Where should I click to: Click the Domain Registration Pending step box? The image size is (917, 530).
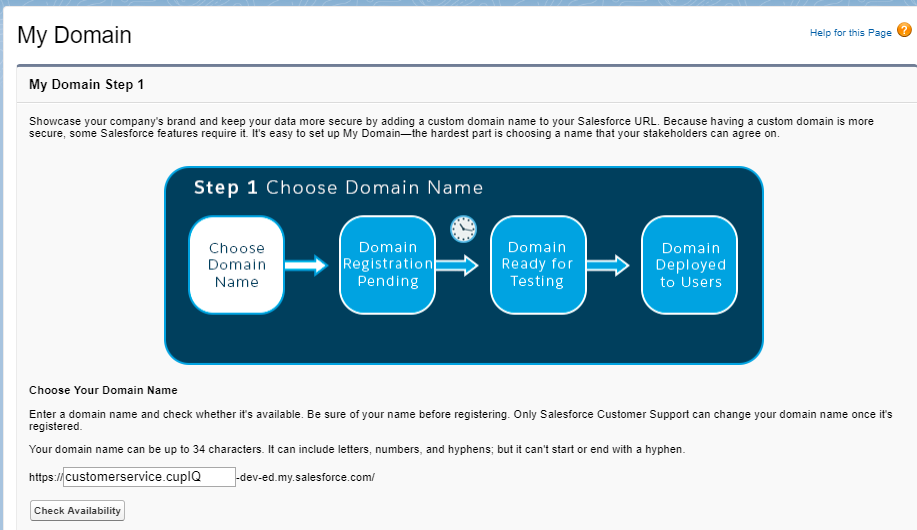point(388,265)
